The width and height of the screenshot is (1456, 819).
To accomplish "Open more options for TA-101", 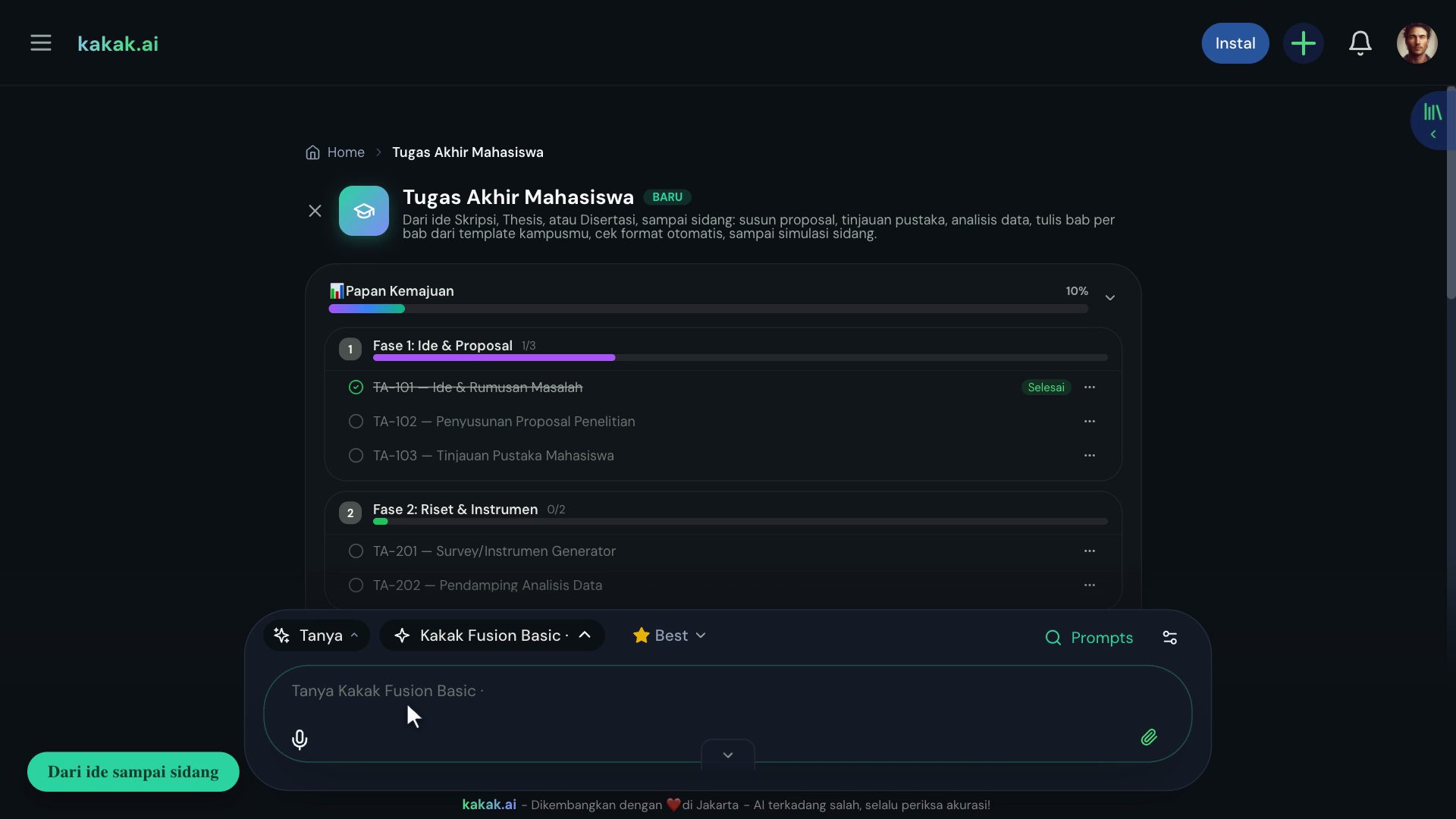I will [1090, 388].
